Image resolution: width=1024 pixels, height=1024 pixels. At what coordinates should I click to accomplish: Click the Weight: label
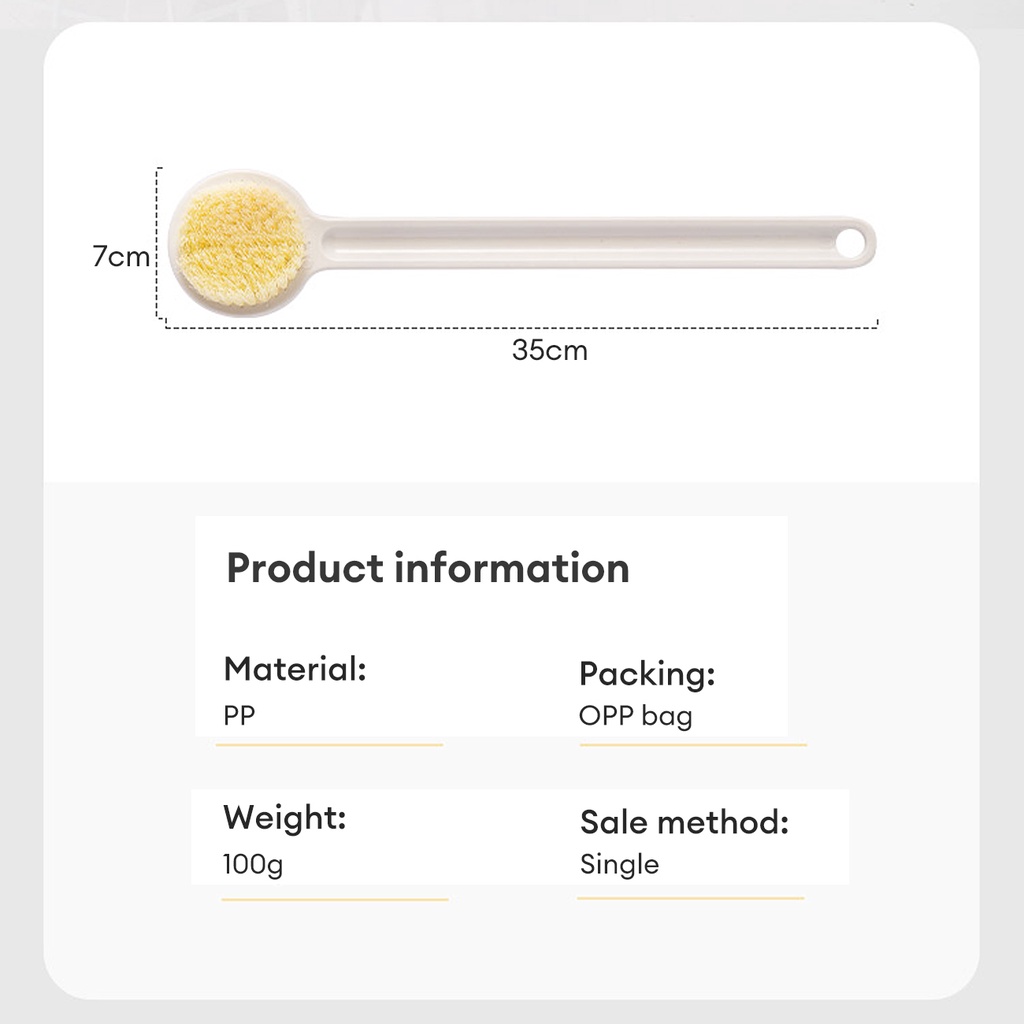pyautogui.click(x=285, y=818)
